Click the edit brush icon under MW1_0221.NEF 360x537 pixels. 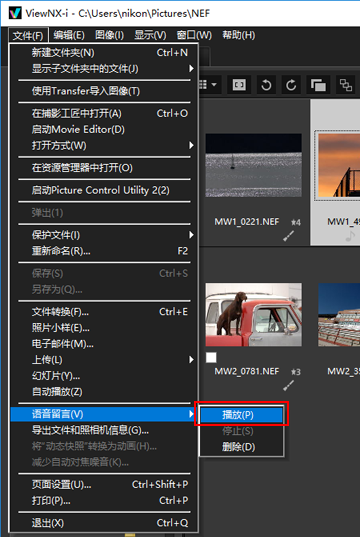[x=288, y=236]
